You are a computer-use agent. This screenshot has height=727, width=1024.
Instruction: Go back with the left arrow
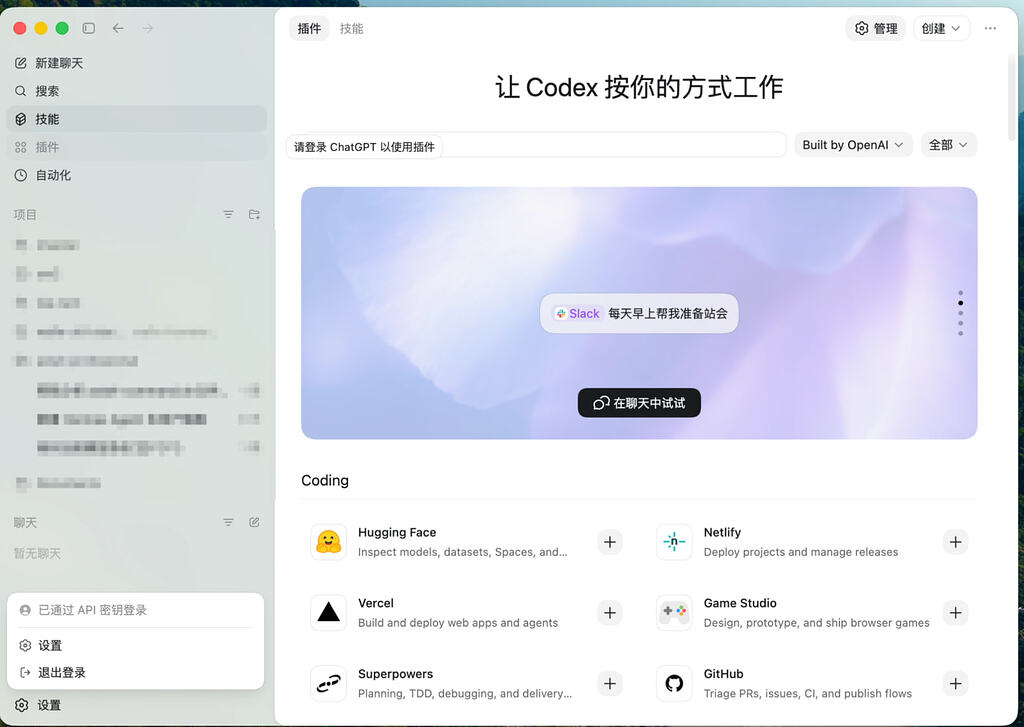point(118,28)
